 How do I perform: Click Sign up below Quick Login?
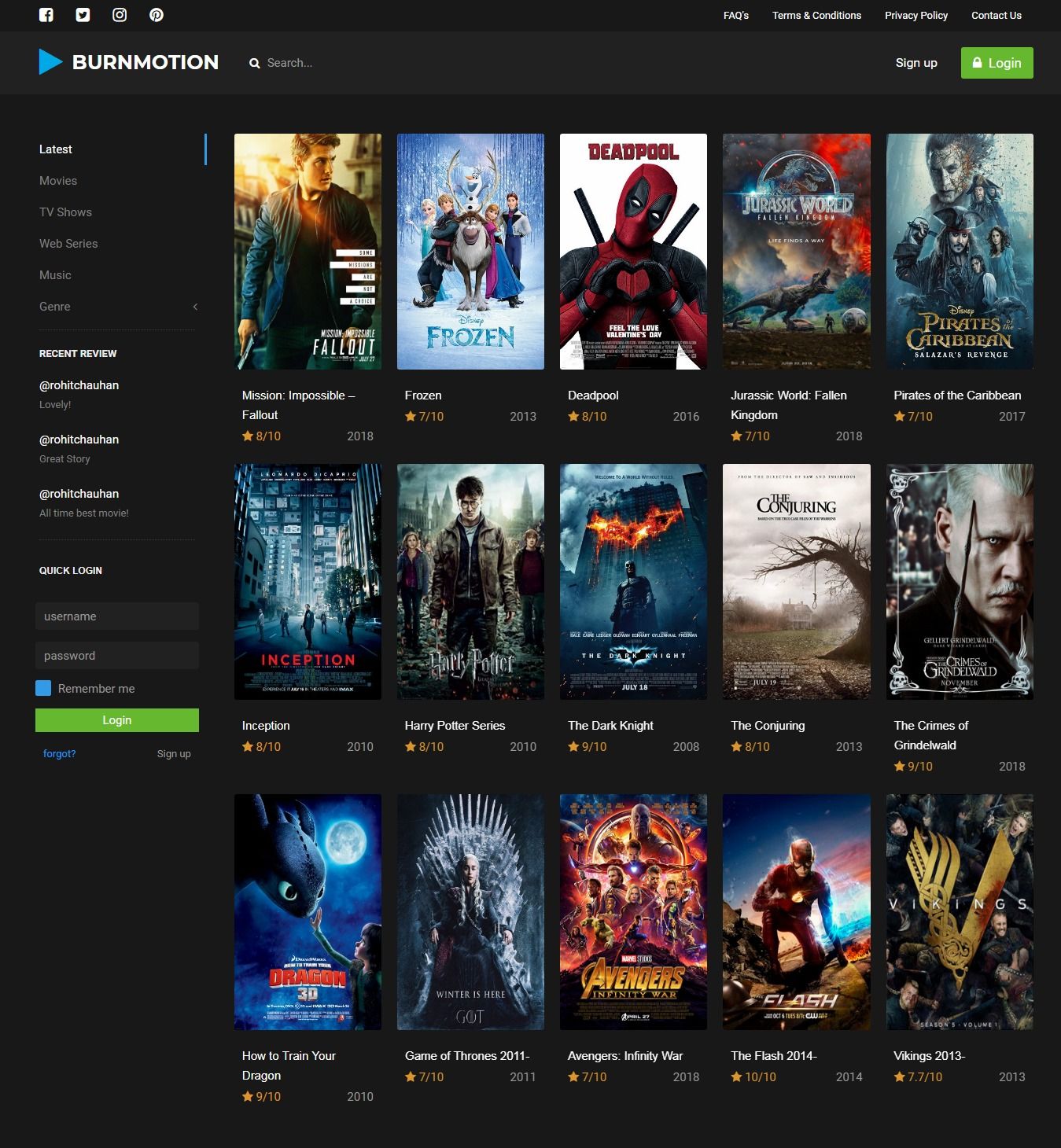(x=174, y=753)
